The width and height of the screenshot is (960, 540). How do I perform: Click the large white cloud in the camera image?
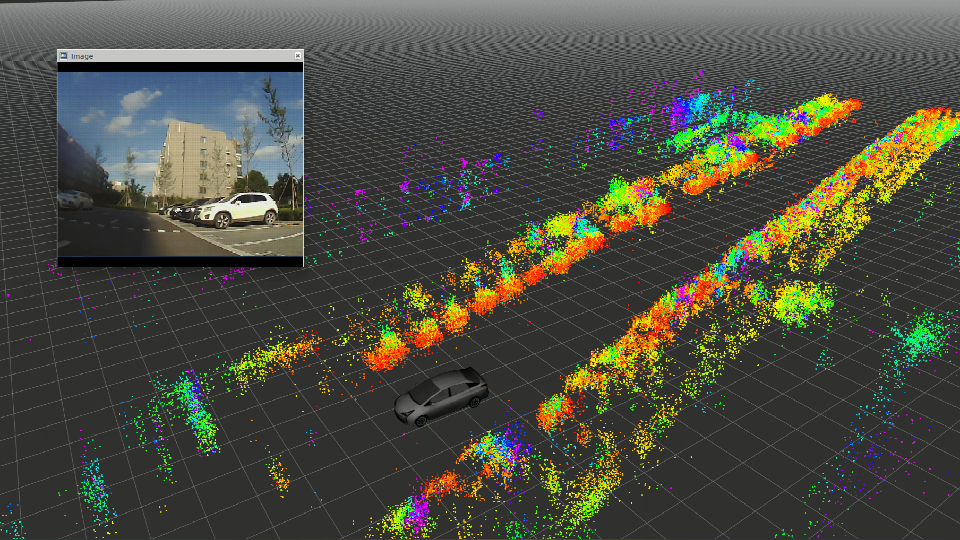tap(138, 101)
